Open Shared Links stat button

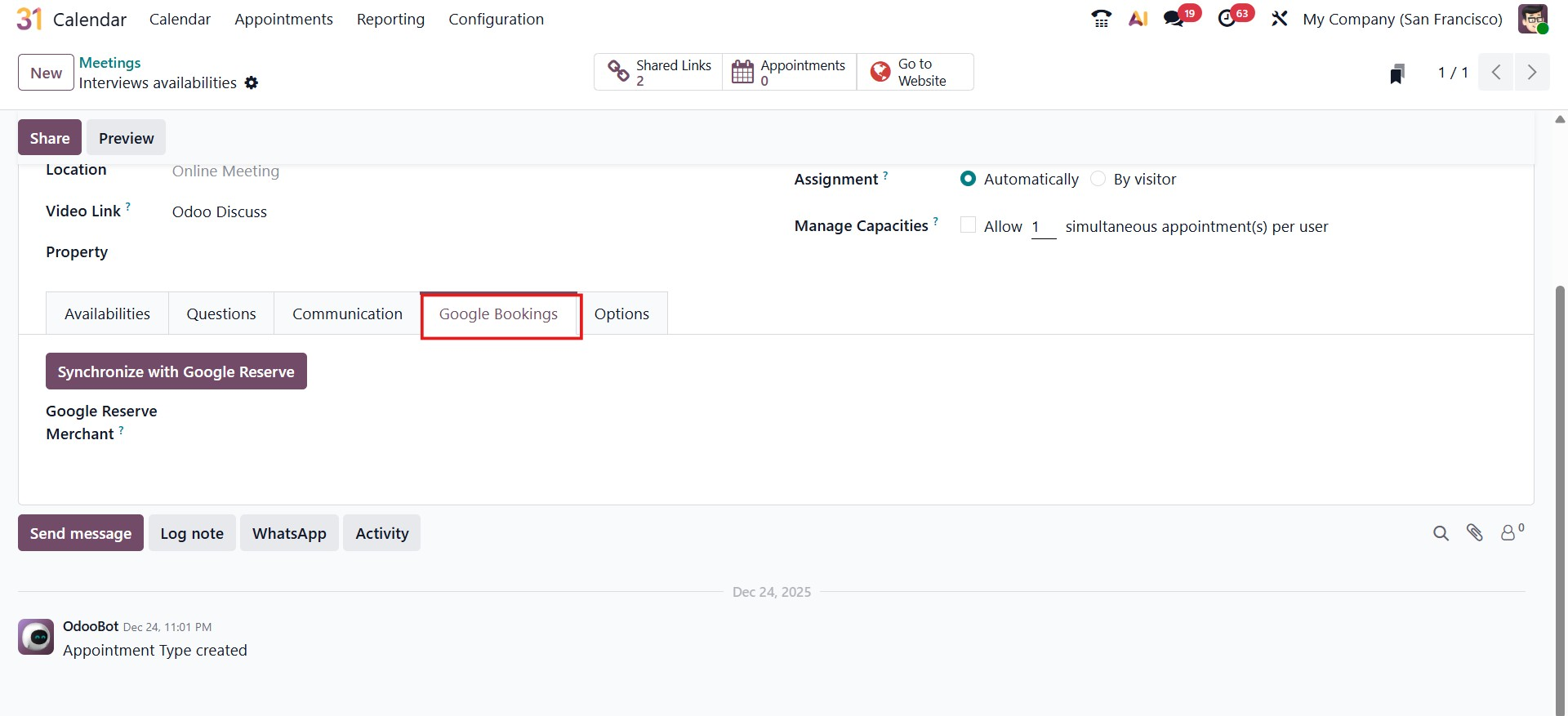658,72
